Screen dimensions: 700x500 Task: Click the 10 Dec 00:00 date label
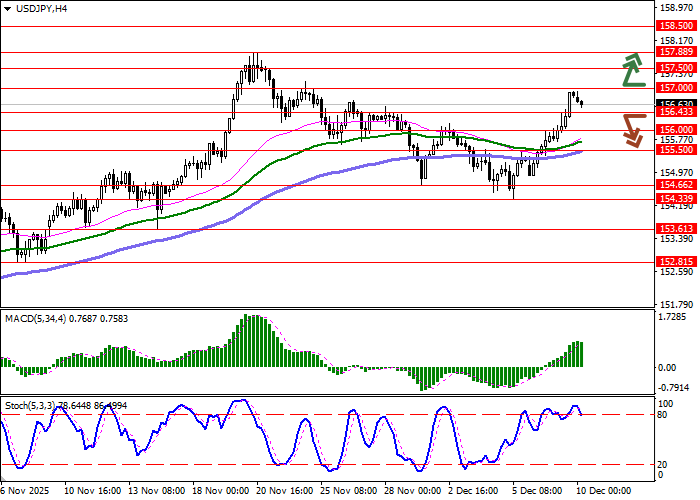pos(603,492)
